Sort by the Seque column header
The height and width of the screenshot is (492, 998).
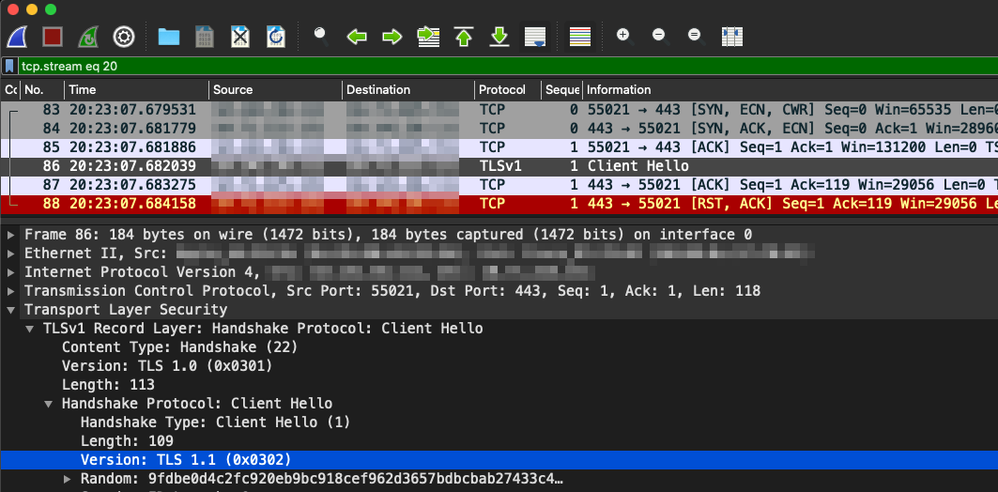coord(561,90)
